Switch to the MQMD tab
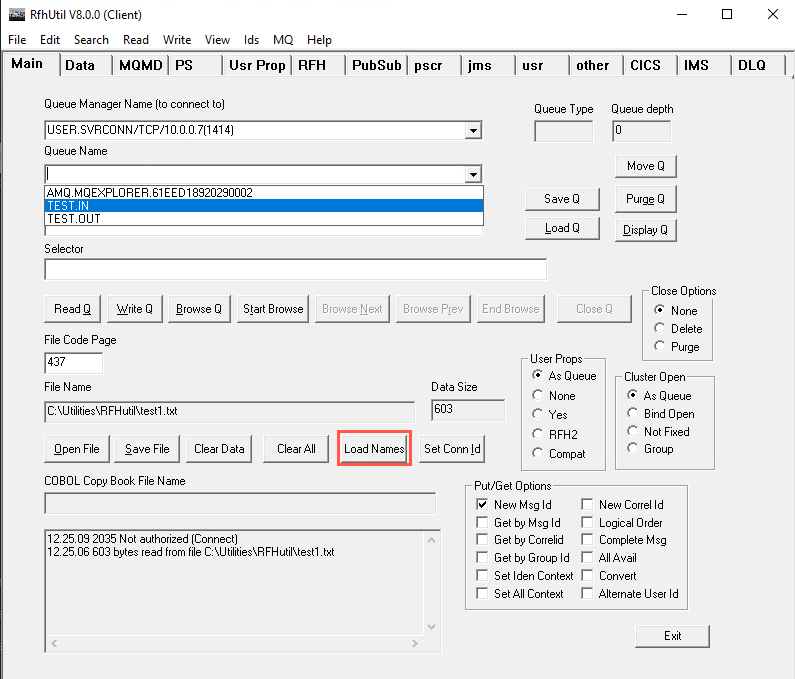 point(140,65)
